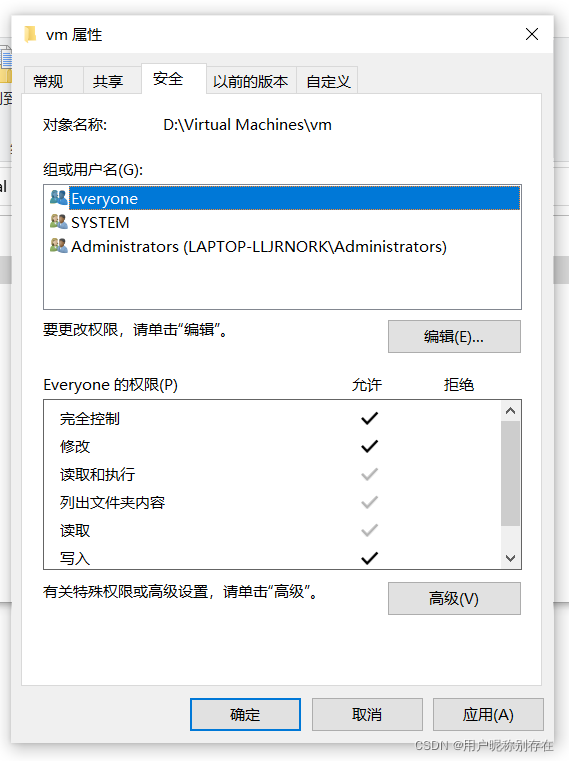Click the 列出文件夹内容 permission label
The image size is (569, 761).
[113, 502]
